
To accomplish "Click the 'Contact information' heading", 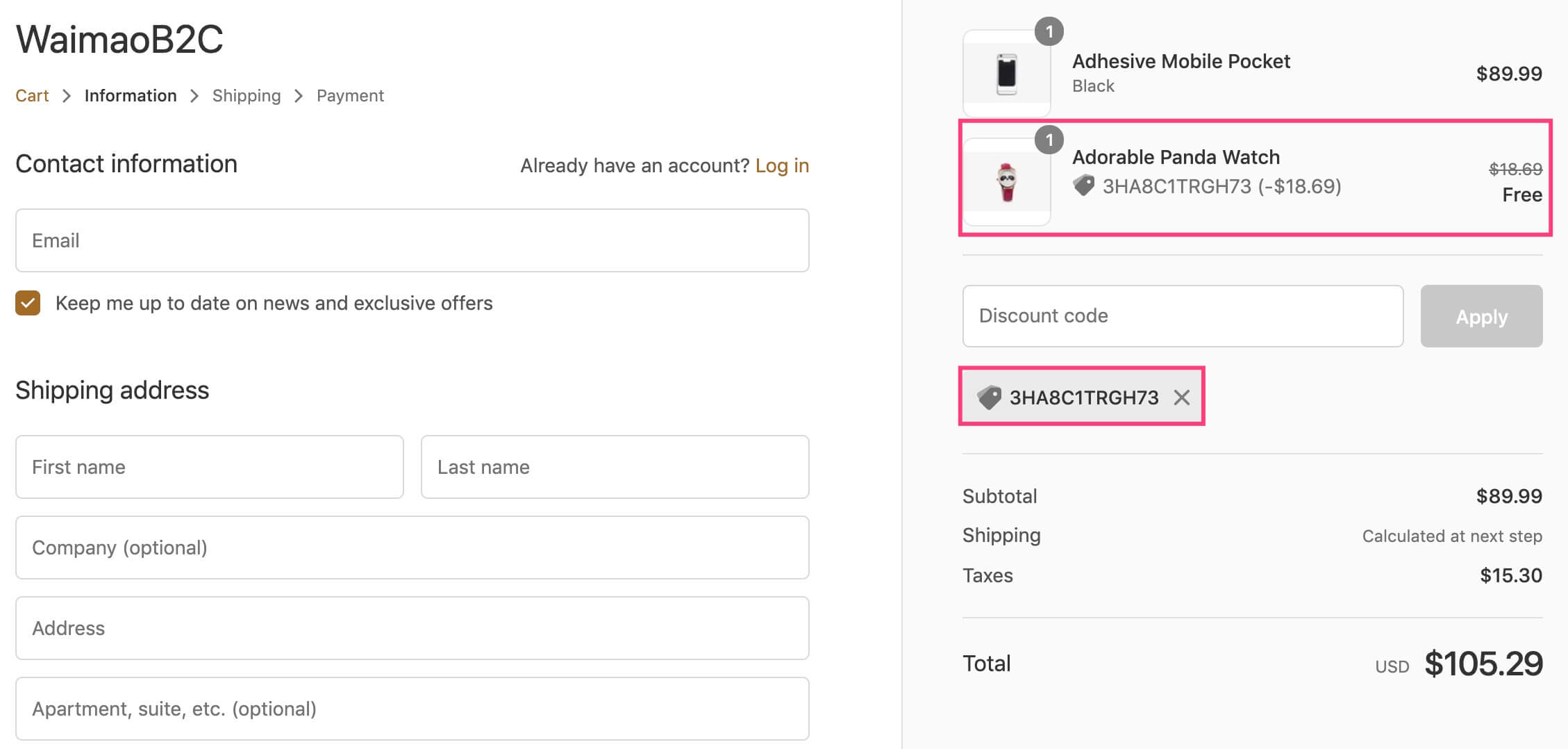I will (x=126, y=164).
